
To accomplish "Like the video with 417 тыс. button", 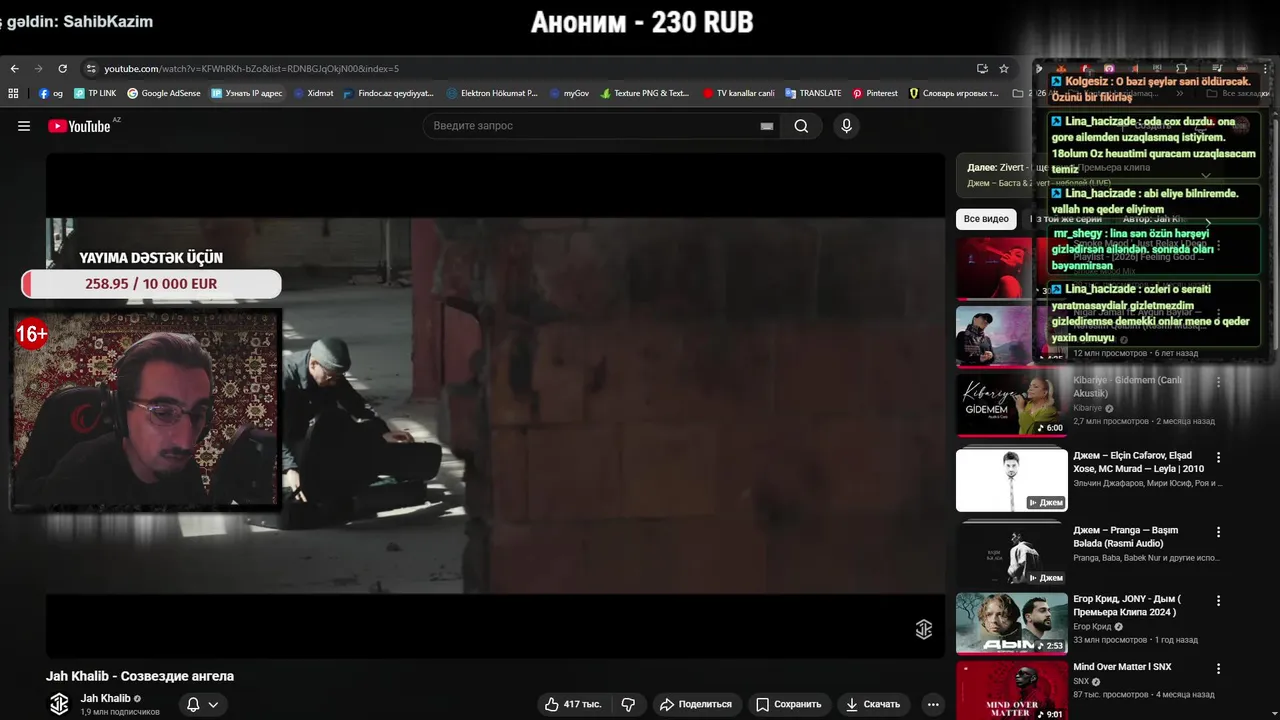I will [x=574, y=705].
